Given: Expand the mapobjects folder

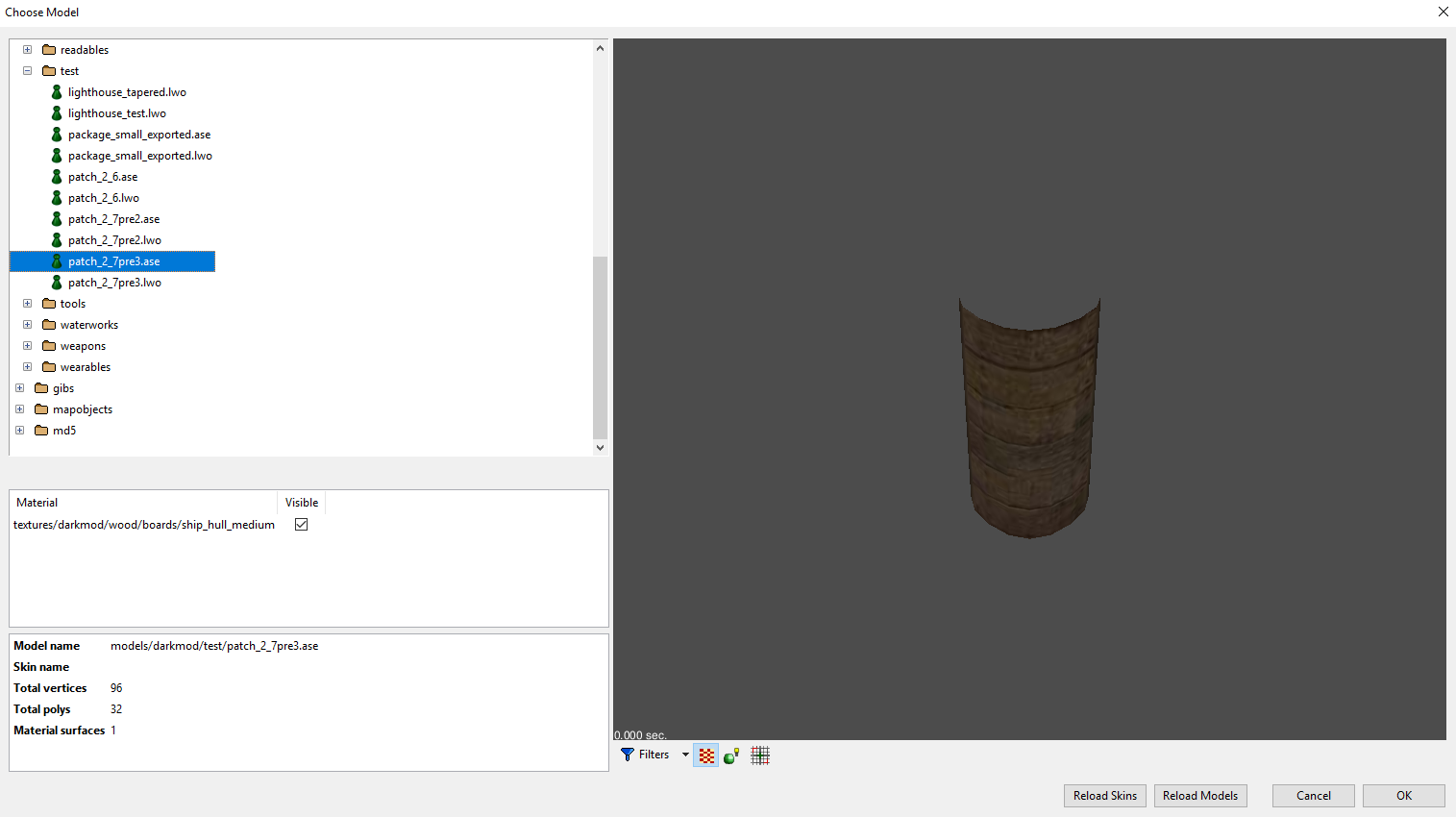Looking at the screenshot, I should click(x=20, y=409).
